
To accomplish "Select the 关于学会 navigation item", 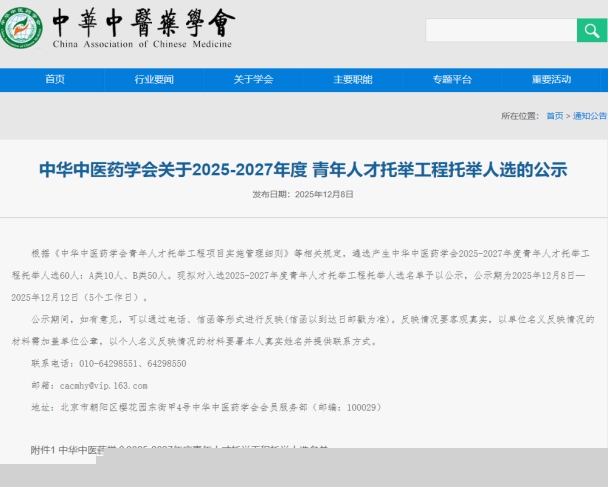I will [x=253, y=80].
